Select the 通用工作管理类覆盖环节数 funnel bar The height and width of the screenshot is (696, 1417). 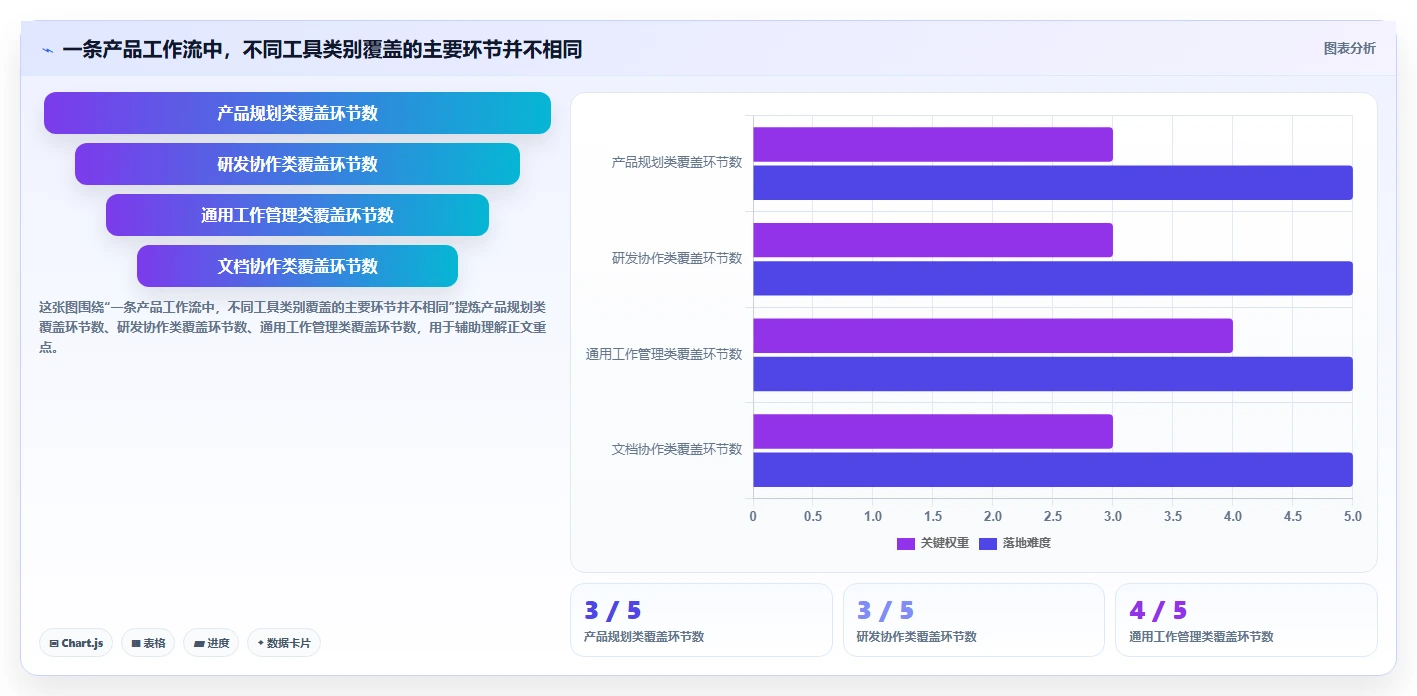(297, 215)
